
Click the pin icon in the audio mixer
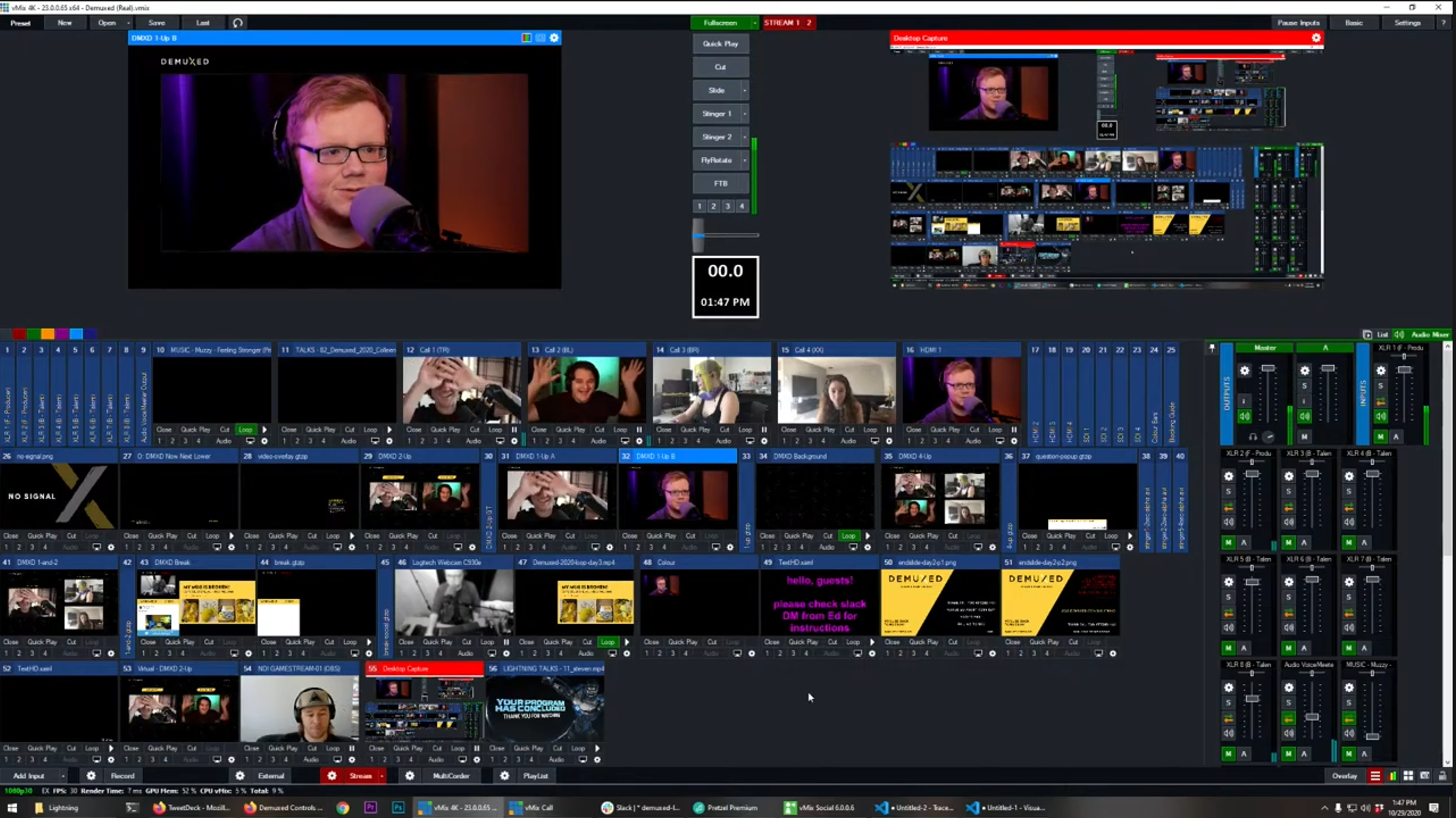point(1211,348)
